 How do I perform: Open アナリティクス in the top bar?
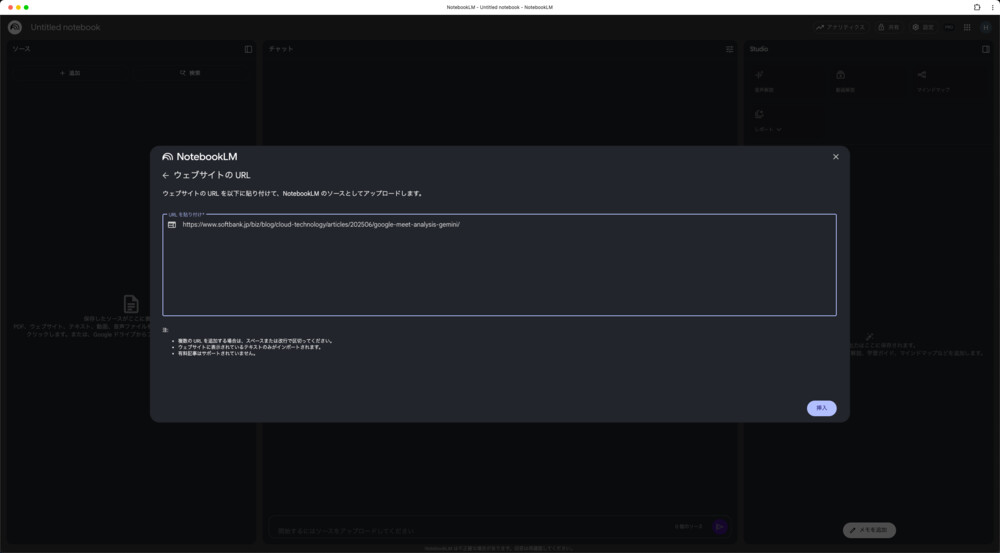(x=840, y=27)
